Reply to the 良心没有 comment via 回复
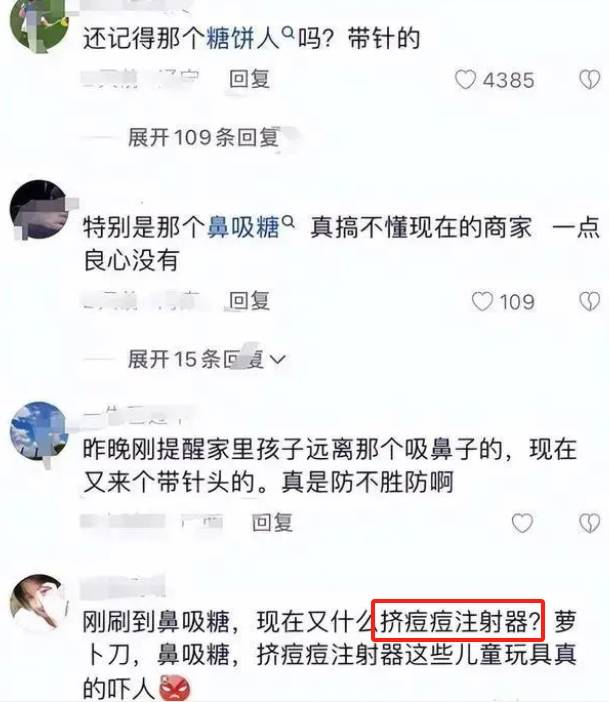The width and height of the screenshot is (609, 702). coord(249,300)
